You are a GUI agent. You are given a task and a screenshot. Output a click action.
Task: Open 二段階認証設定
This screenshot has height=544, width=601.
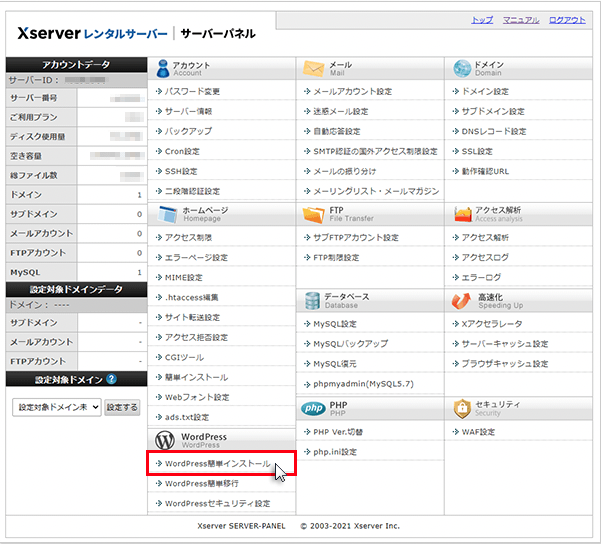pyautogui.click(x=192, y=191)
